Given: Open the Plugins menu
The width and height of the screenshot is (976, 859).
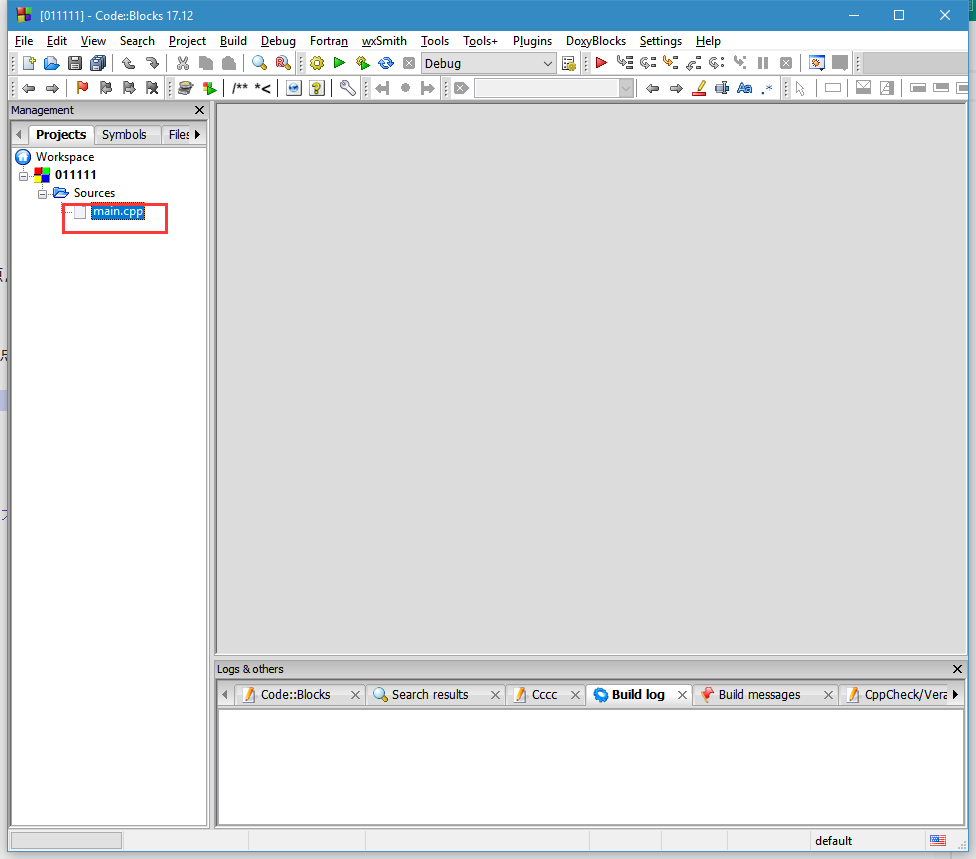Looking at the screenshot, I should click(x=532, y=41).
